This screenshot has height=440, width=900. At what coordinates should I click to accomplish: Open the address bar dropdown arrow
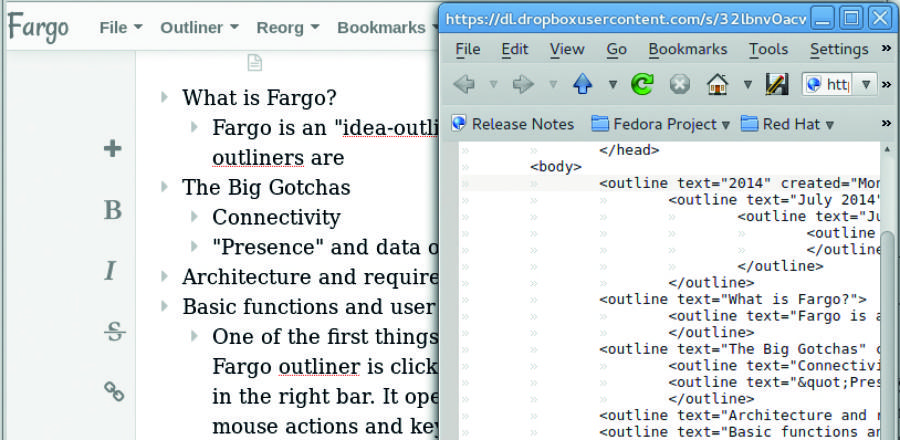(x=866, y=85)
